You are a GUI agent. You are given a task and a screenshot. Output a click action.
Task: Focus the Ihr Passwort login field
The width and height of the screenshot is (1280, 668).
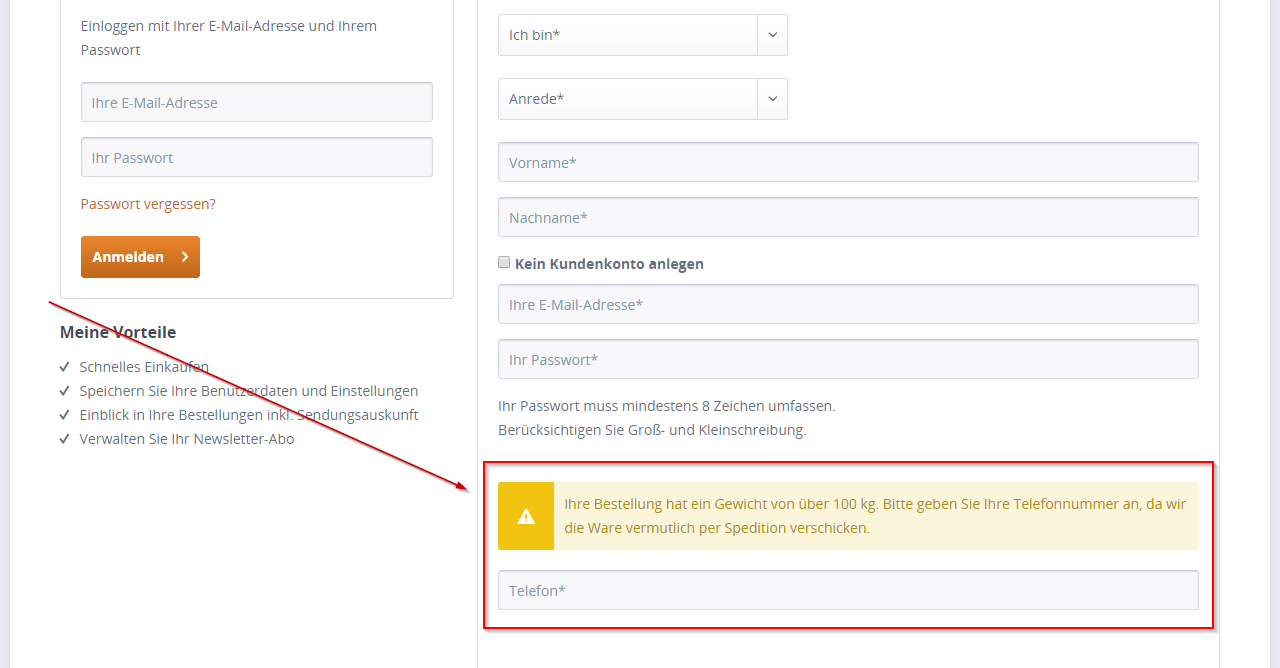pyautogui.click(x=257, y=157)
